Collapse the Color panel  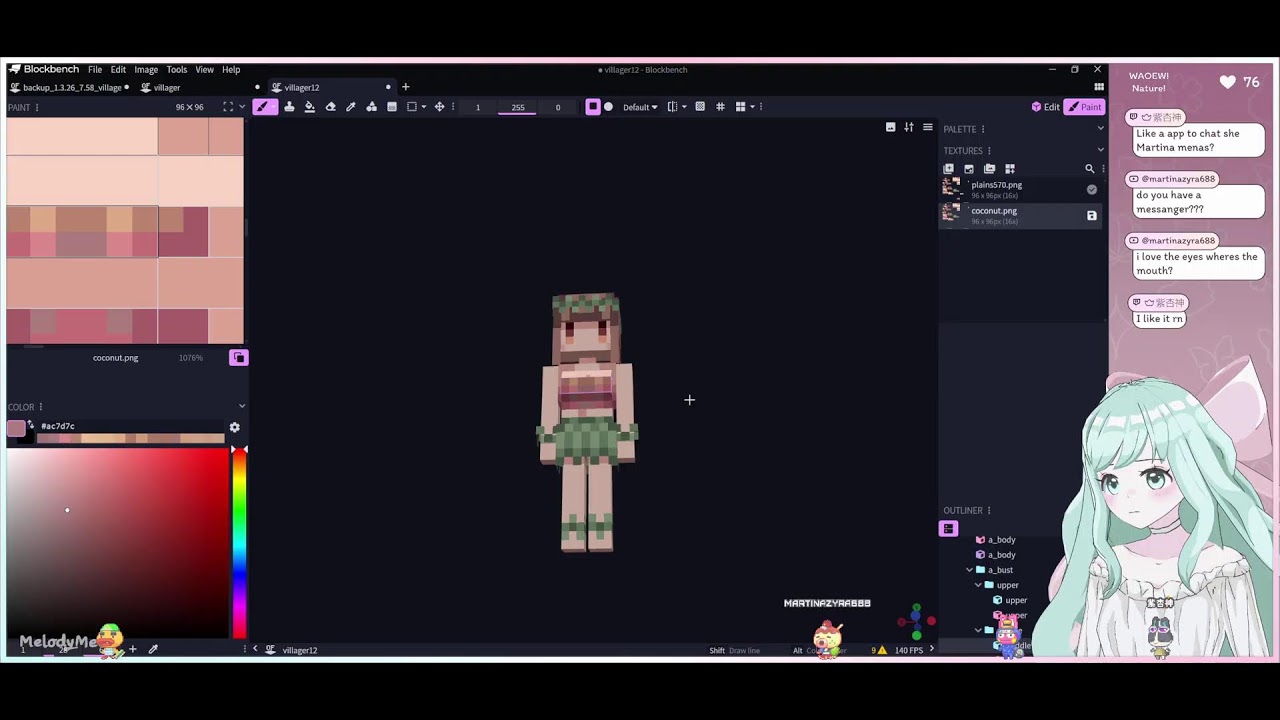pyautogui.click(x=241, y=407)
